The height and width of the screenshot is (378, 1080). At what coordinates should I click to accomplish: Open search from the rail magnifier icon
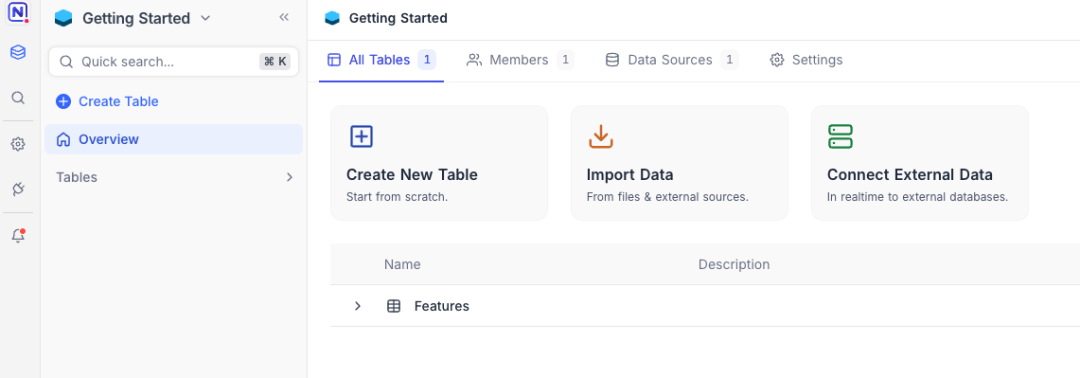[19, 98]
